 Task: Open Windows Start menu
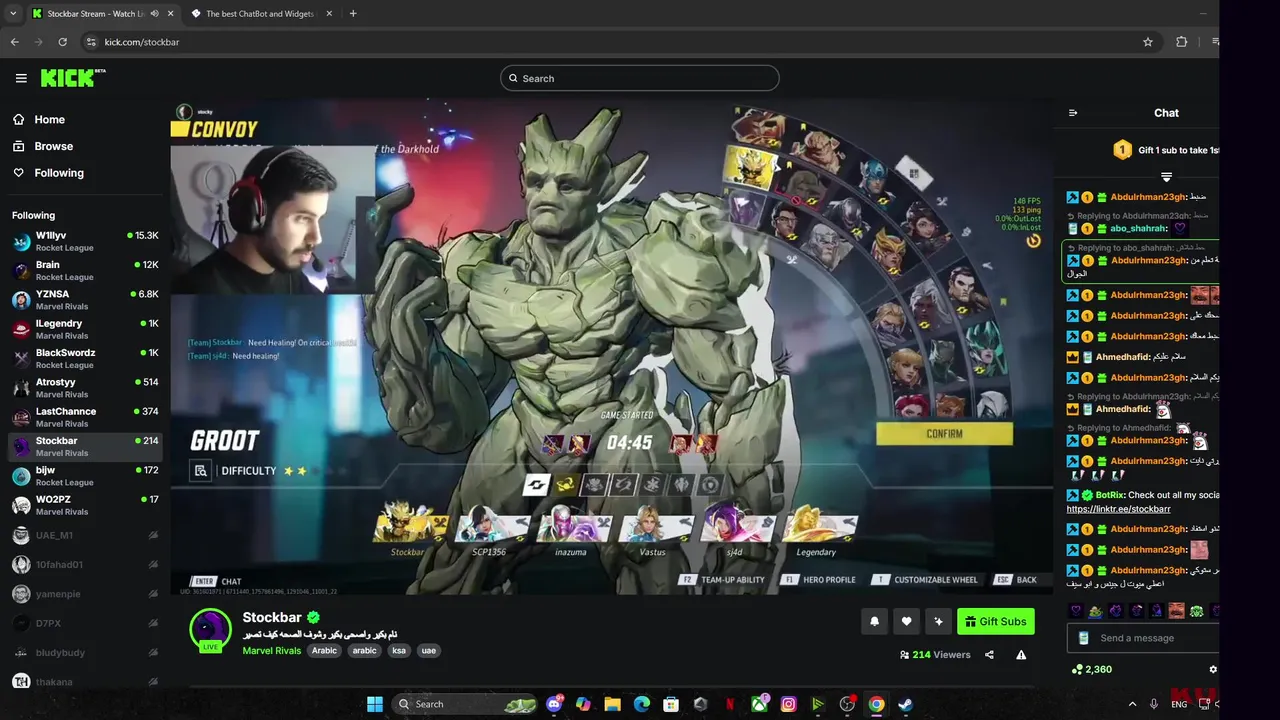375,704
